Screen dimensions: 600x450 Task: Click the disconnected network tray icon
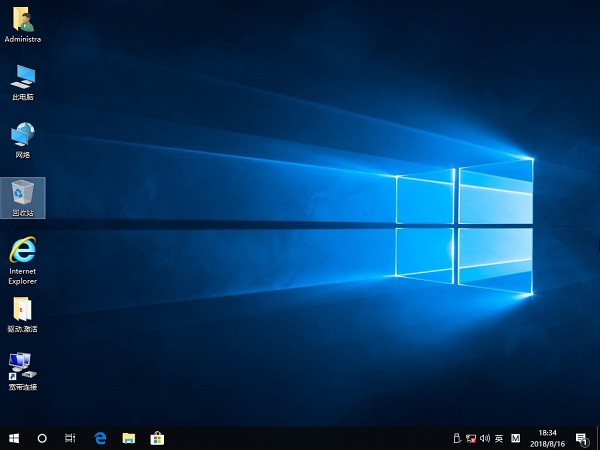(x=471, y=438)
